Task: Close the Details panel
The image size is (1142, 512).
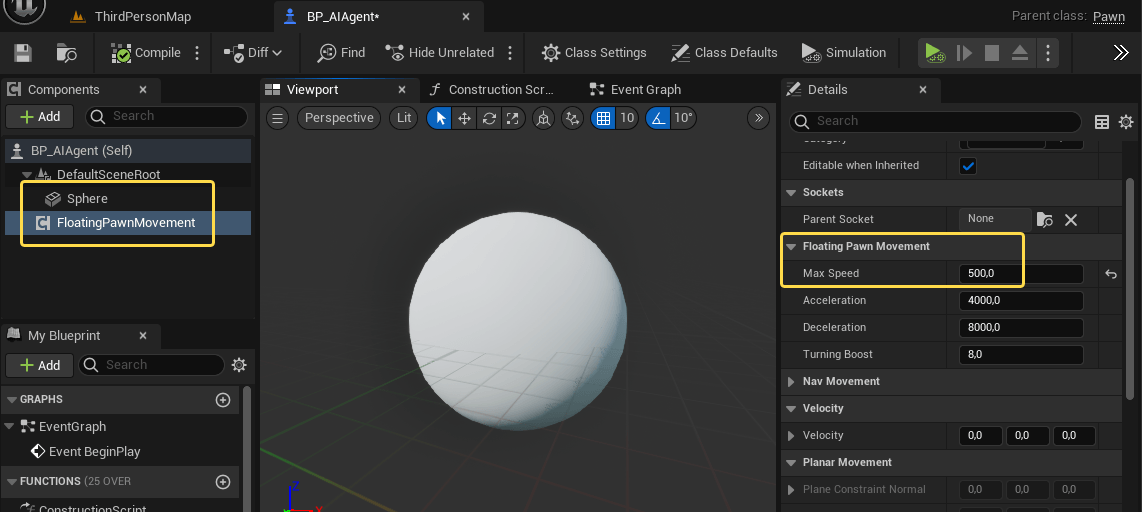Action: pos(923,90)
